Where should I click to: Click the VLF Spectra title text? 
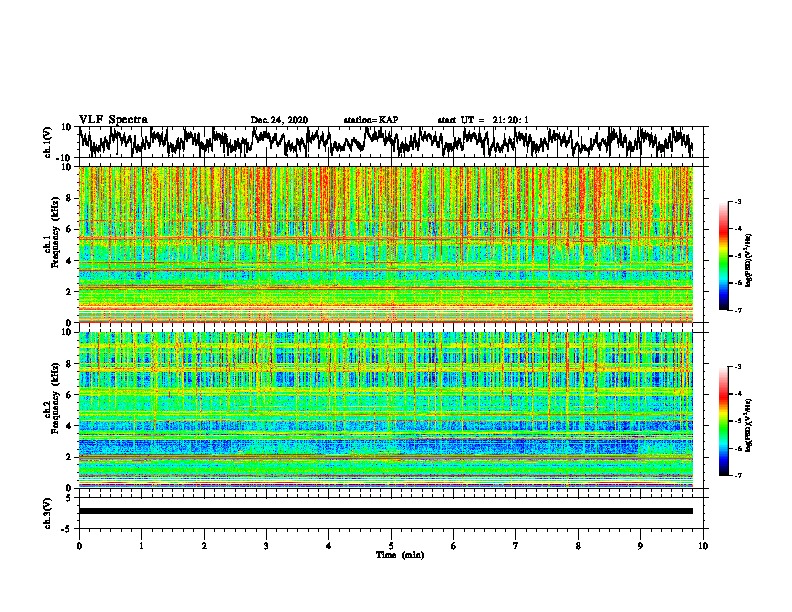pyautogui.click(x=113, y=119)
